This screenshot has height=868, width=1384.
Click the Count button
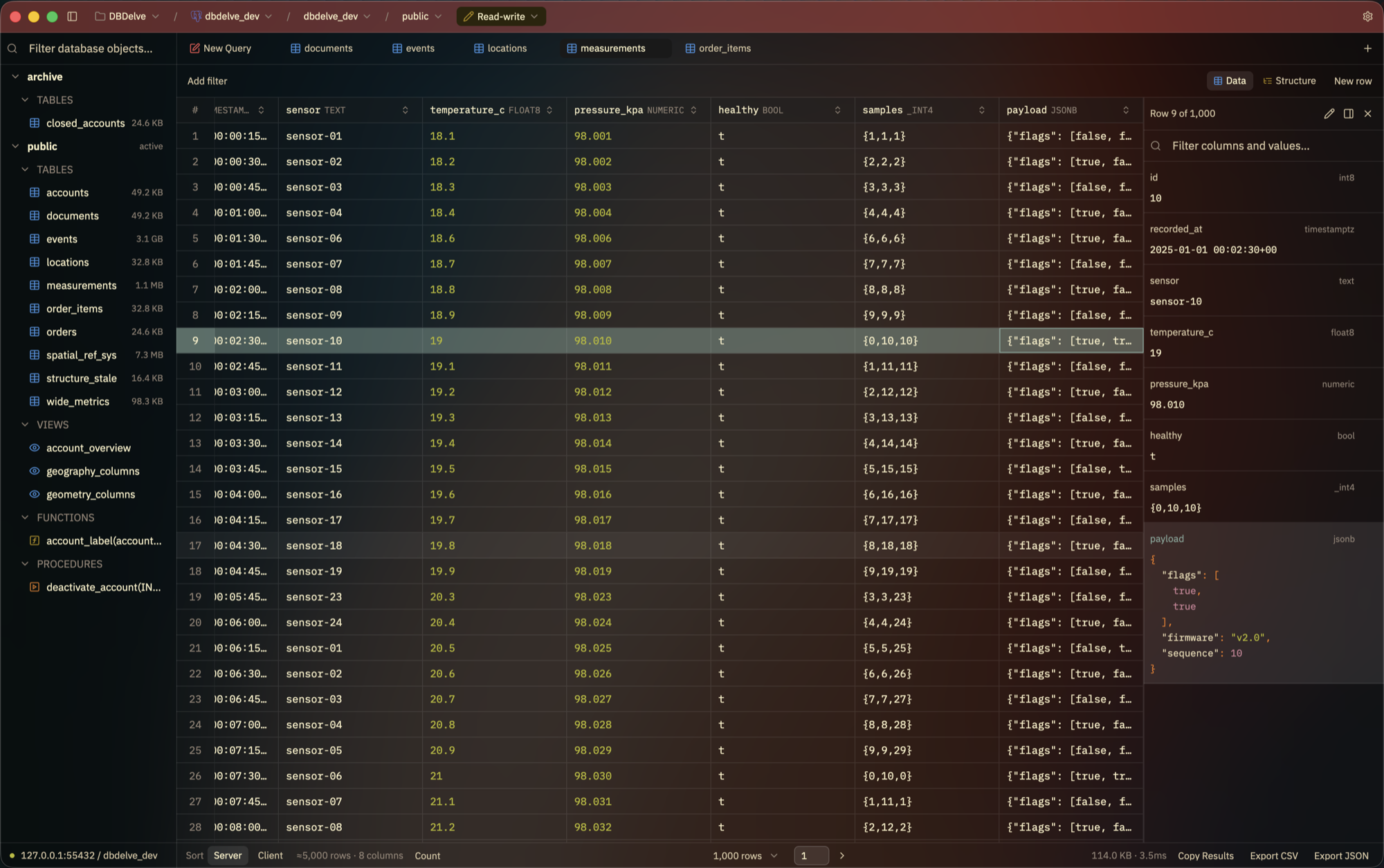pos(427,856)
